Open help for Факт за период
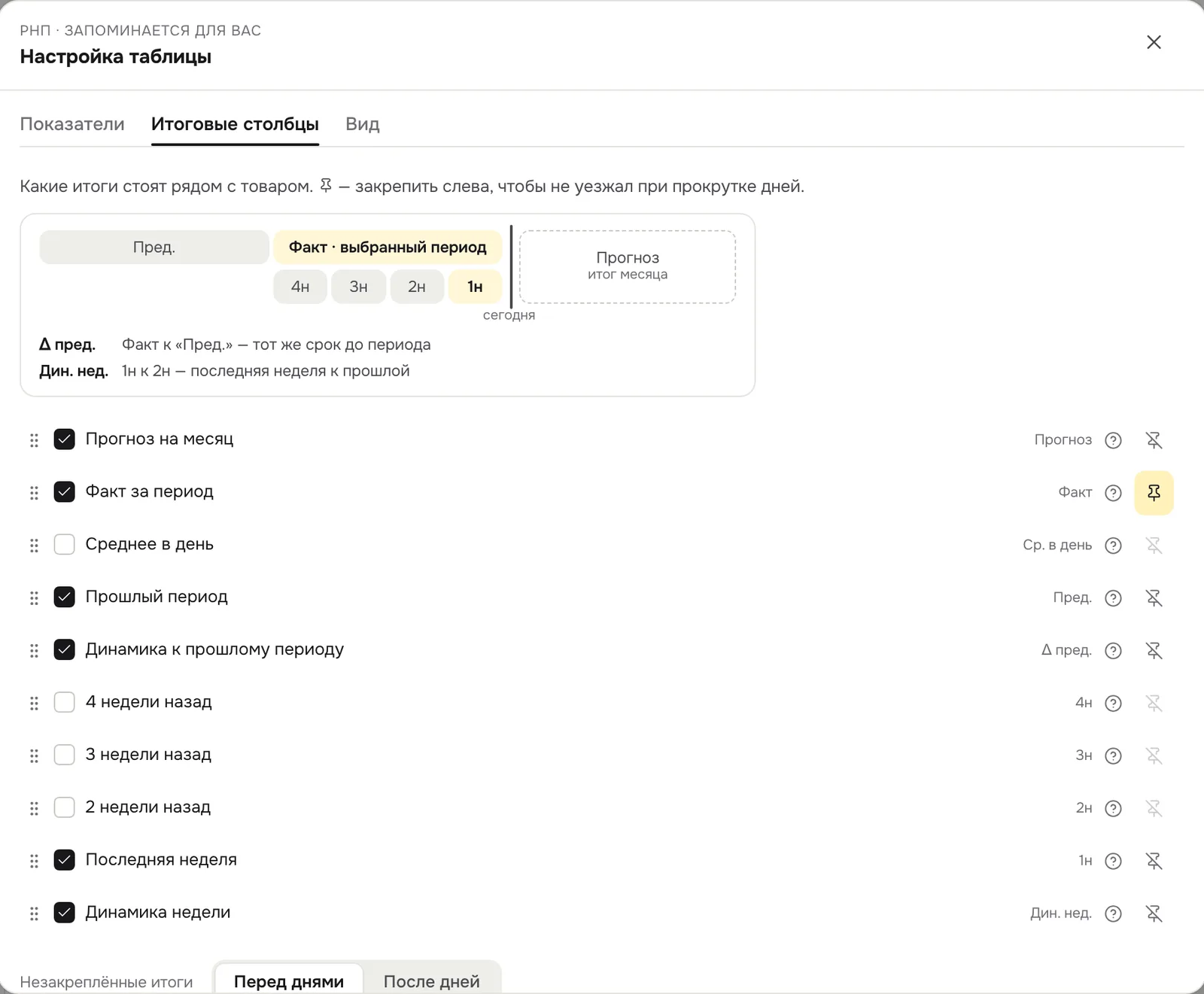The width and height of the screenshot is (1204, 994). pyautogui.click(x=1113, y=493)
